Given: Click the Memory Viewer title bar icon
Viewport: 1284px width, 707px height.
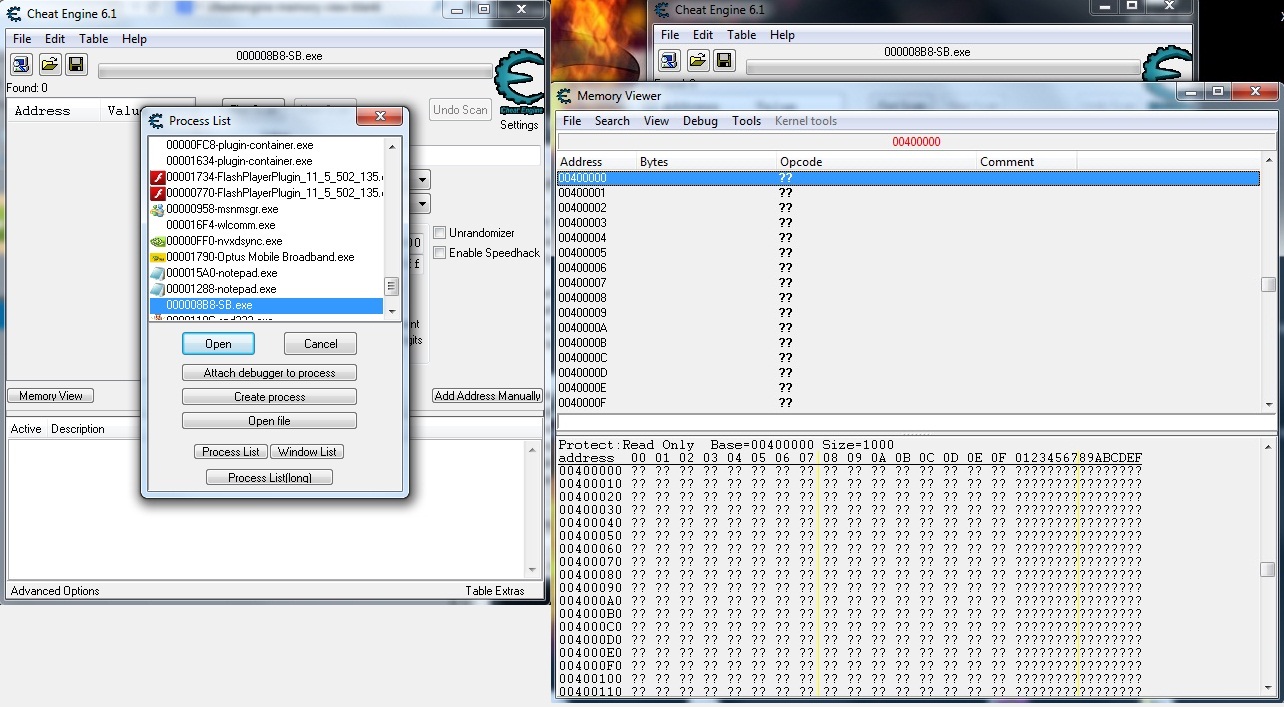Looking at the screenshot, I should tap(563, 96).
